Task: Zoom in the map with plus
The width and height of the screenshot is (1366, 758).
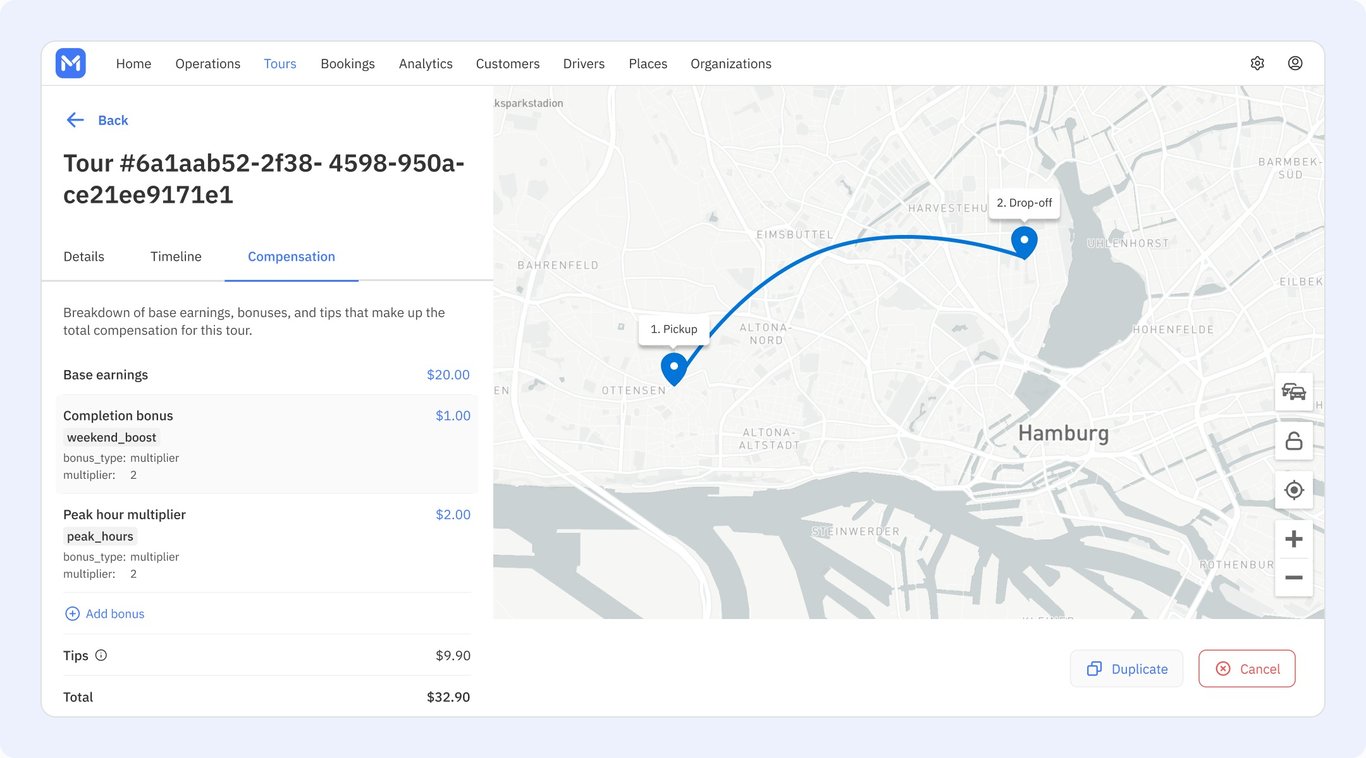Action: (x=1294, y=539)
